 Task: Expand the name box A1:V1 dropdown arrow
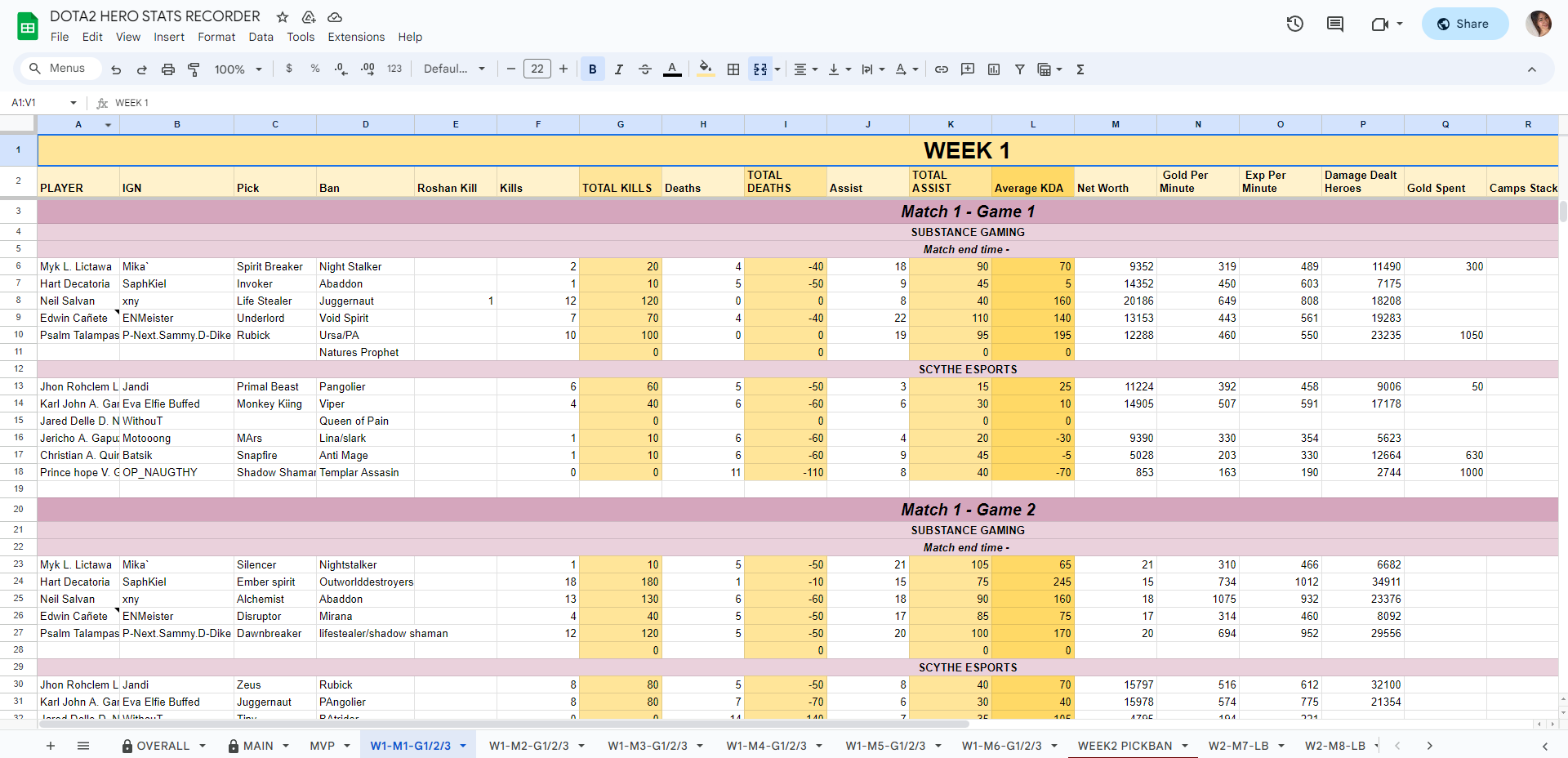(x=73, y=103)
